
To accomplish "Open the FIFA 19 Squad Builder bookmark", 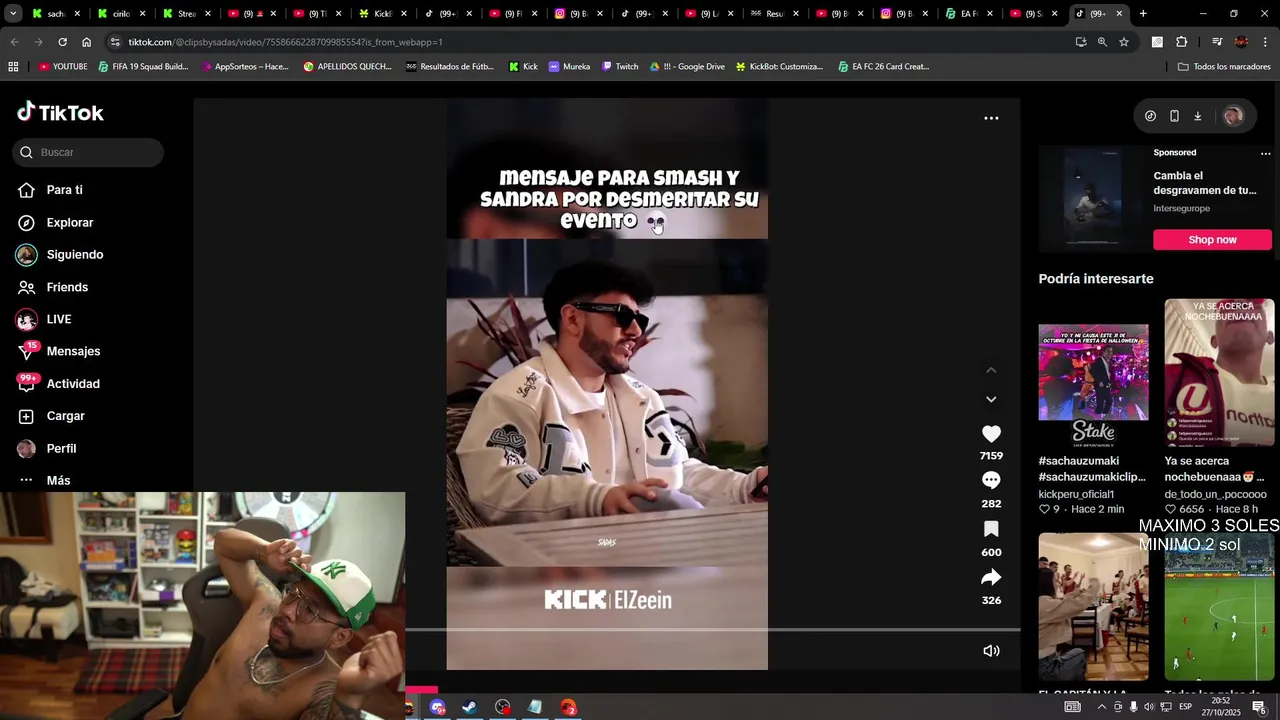I will pos(143,66).
